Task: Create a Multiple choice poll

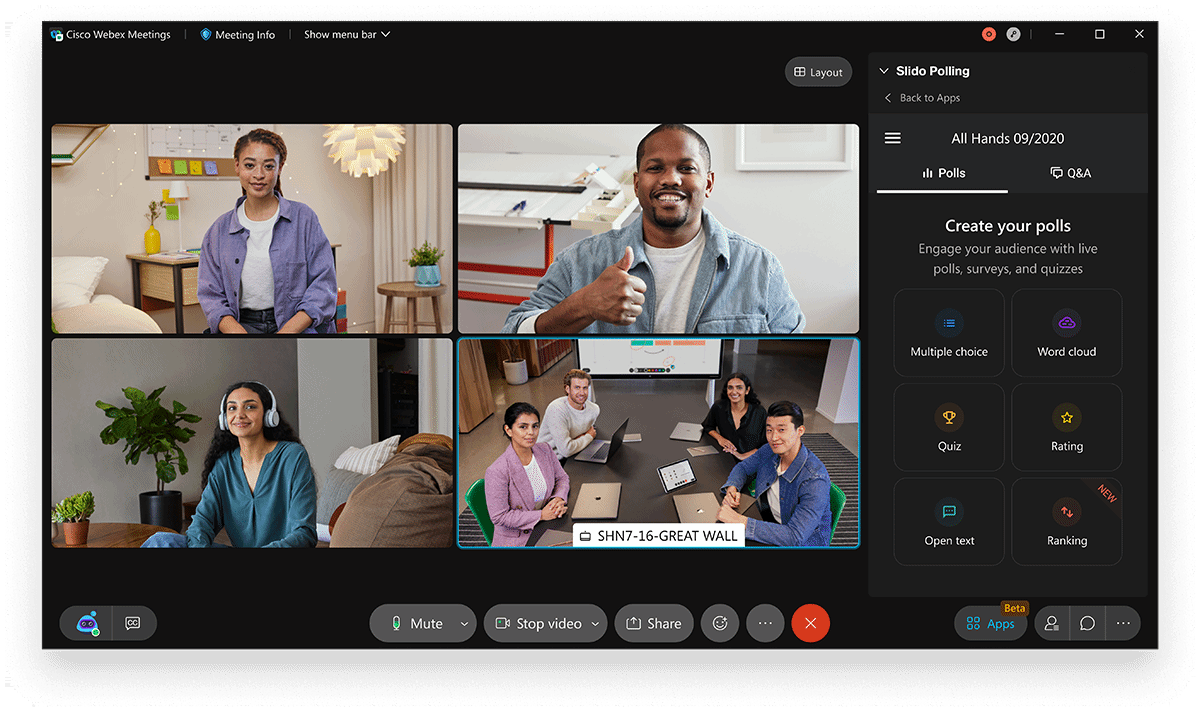Action: (948, 332)
